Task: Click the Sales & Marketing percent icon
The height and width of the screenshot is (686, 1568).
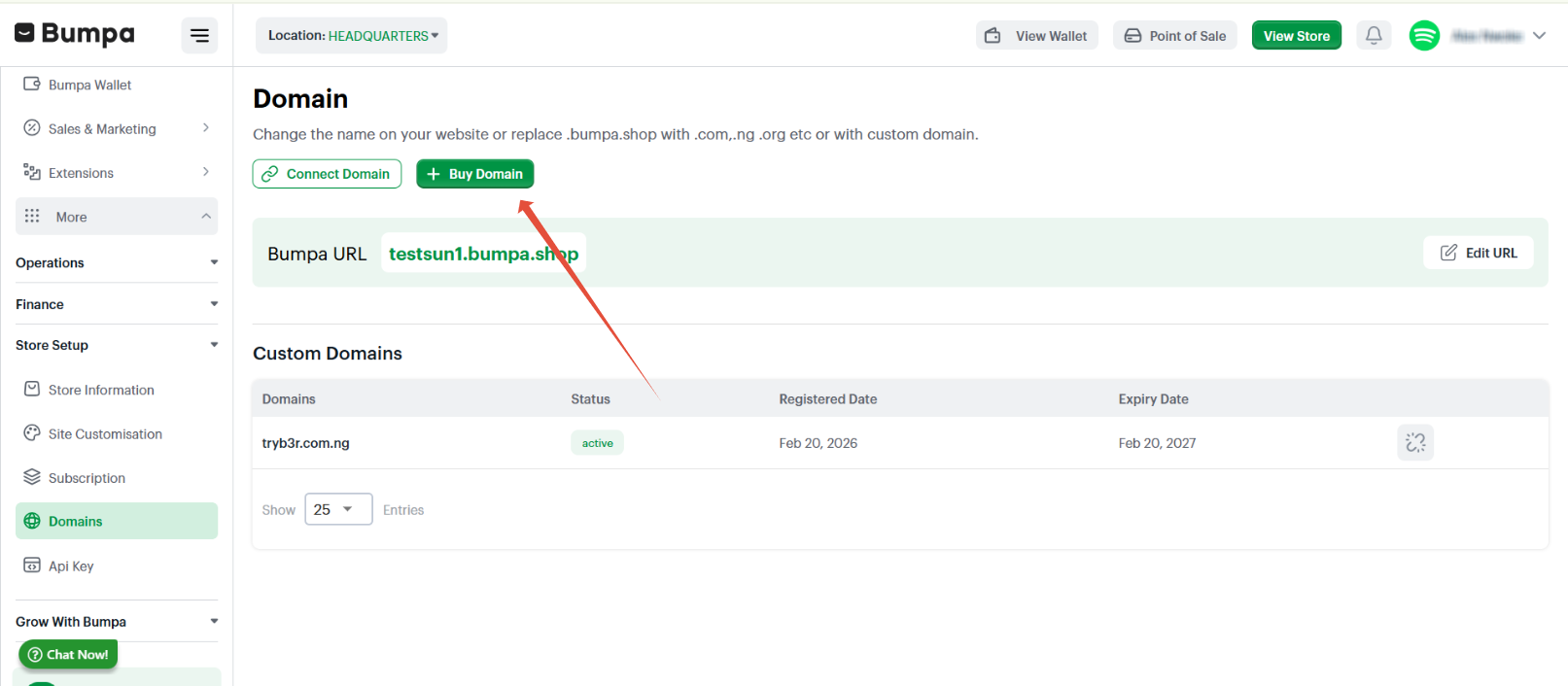Action: coord(32,127)
